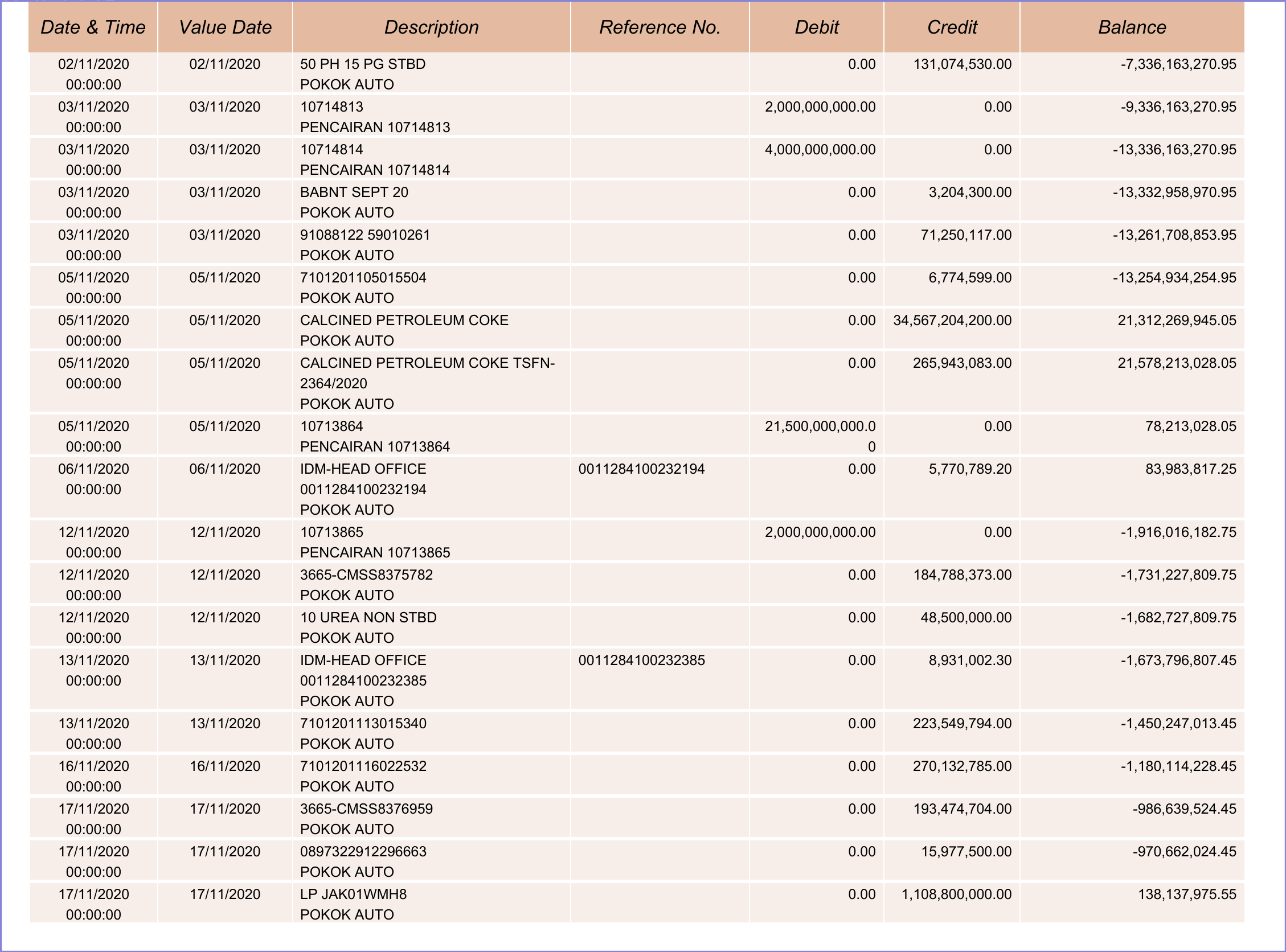
Task: Click the 34,567,204,200.00 credit amount
Action: [x=952, y=321]
